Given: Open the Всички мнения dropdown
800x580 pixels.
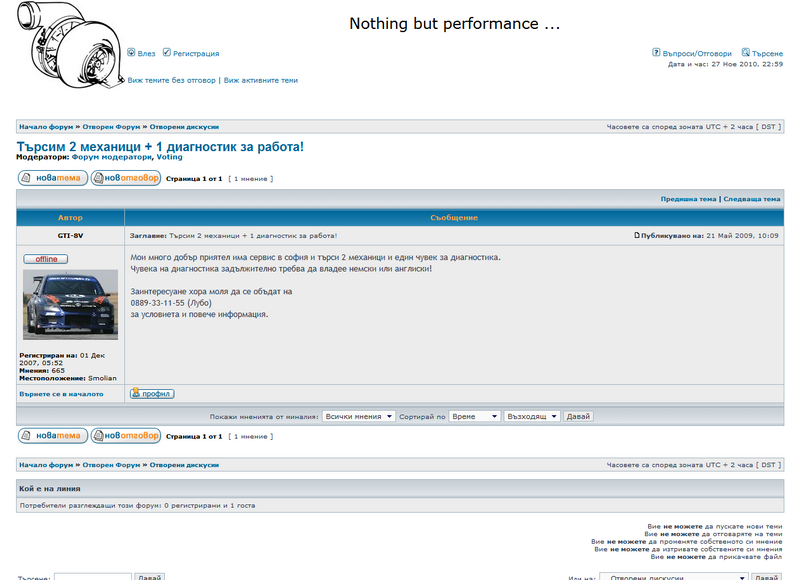Looking at the screenshot, I should pyautogui.click(x=359, y=416).
